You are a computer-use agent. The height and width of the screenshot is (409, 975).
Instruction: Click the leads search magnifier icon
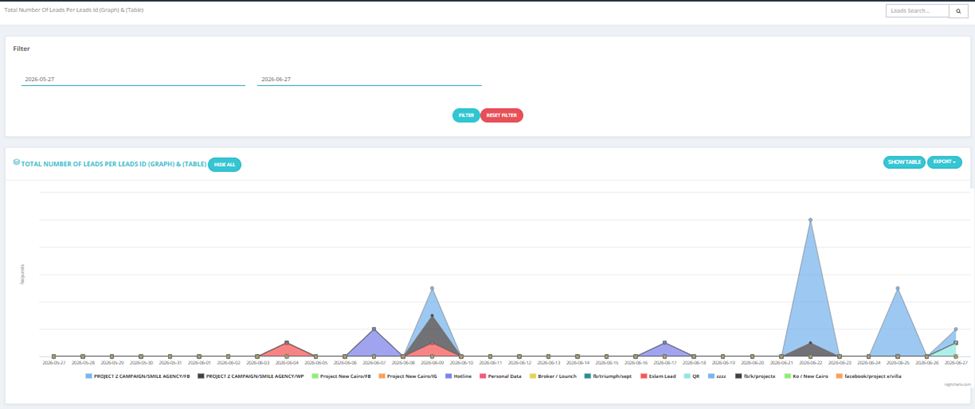coord(958,11)
